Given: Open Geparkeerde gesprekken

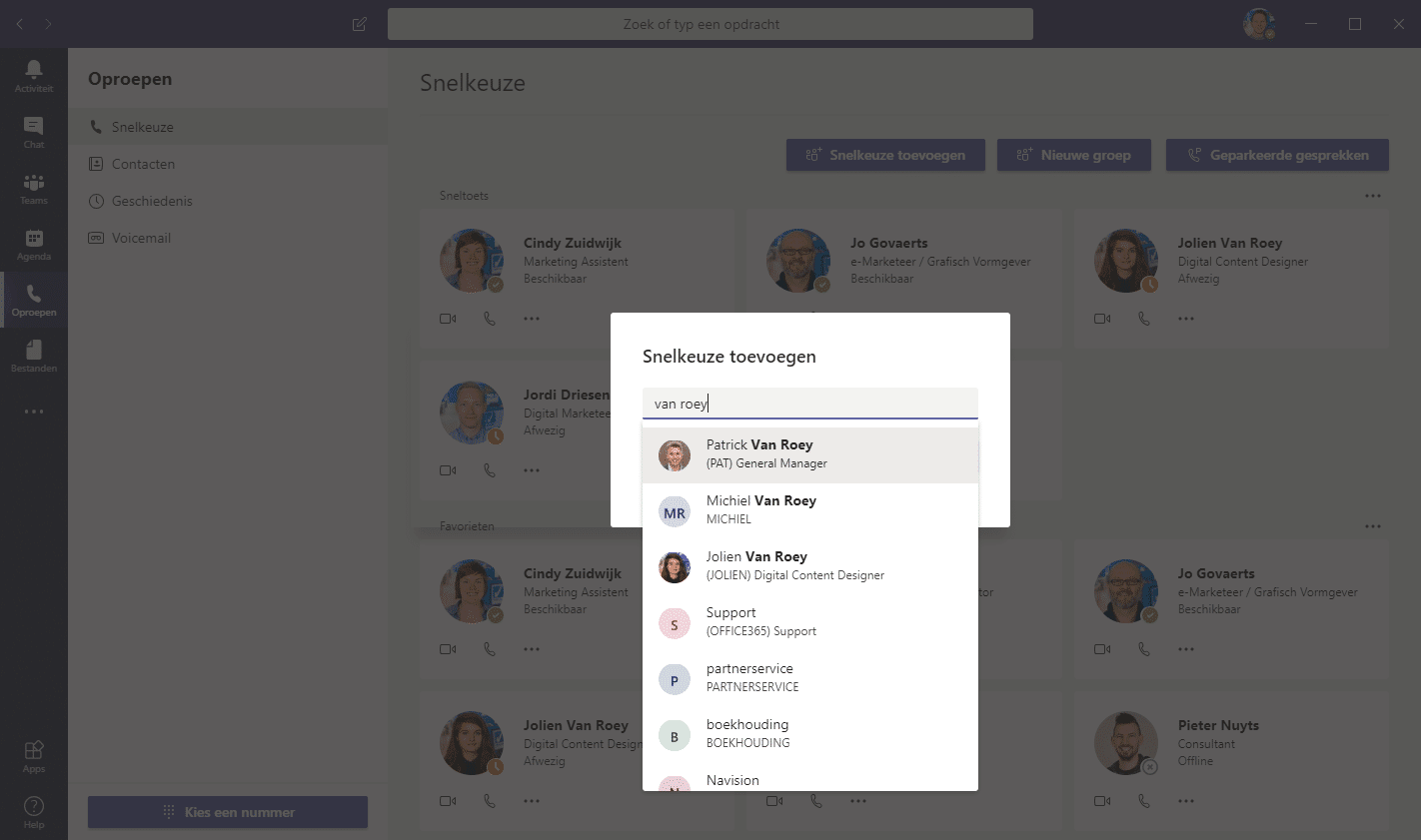Looking at the screenshot, I should [1277, 155].
